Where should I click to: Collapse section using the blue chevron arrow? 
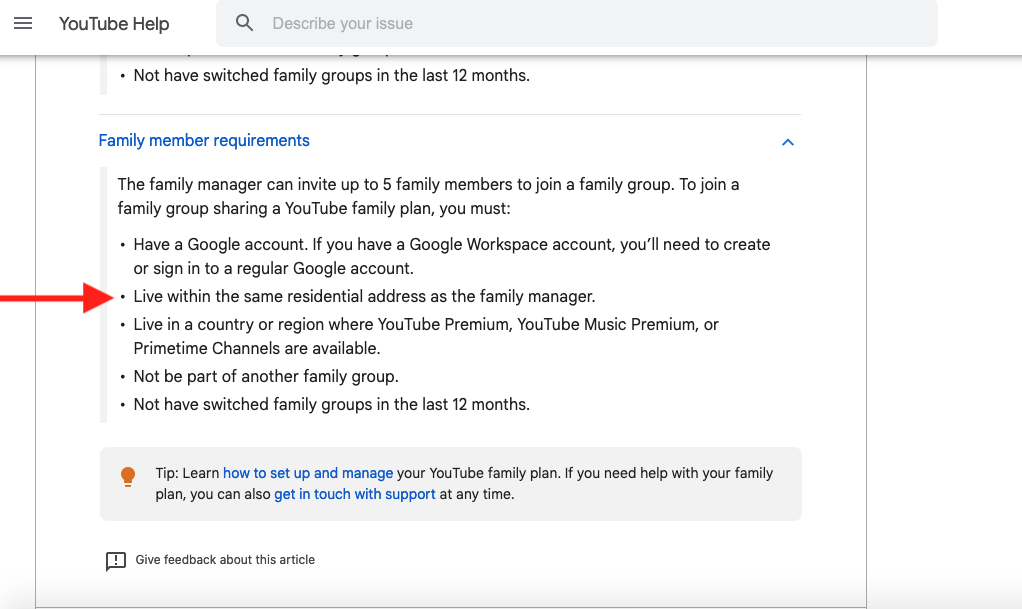[x=788, y=142]
